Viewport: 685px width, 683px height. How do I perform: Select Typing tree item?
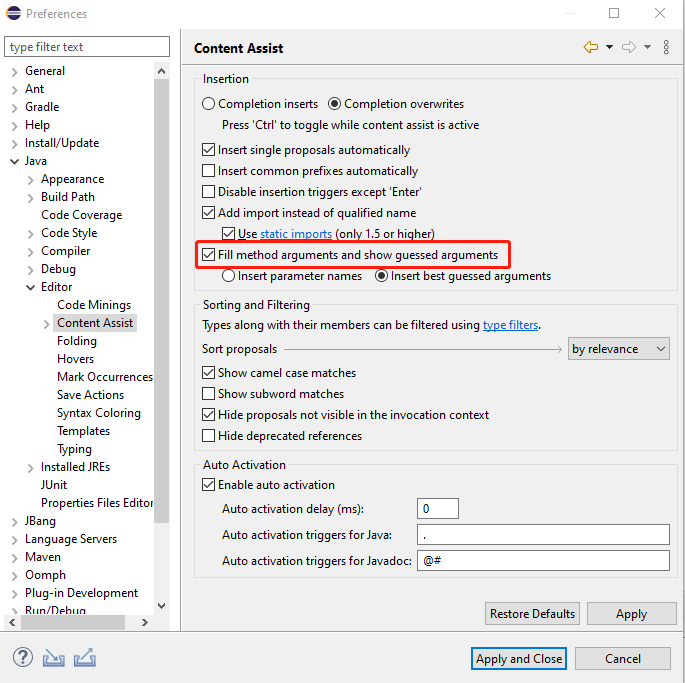tap(74, 449)
